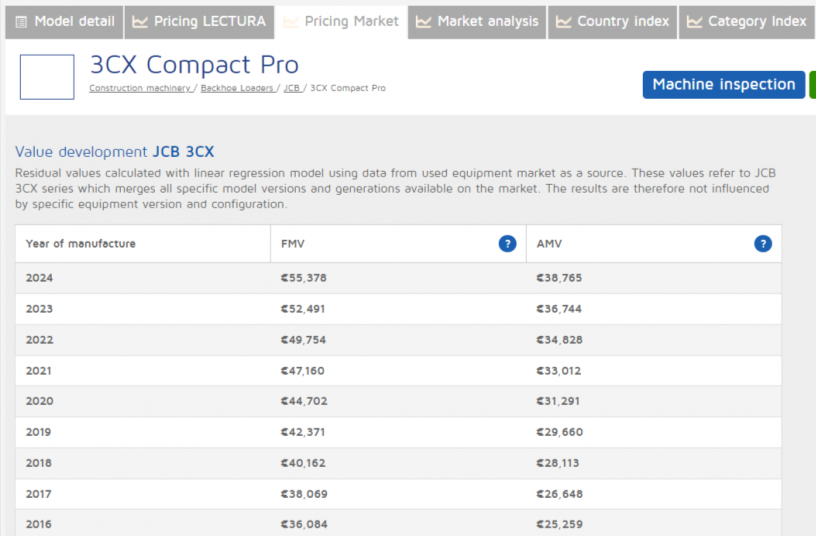816x536 pixels.
Task: Select AMV value €34,828
Action: tap(559, 340)
